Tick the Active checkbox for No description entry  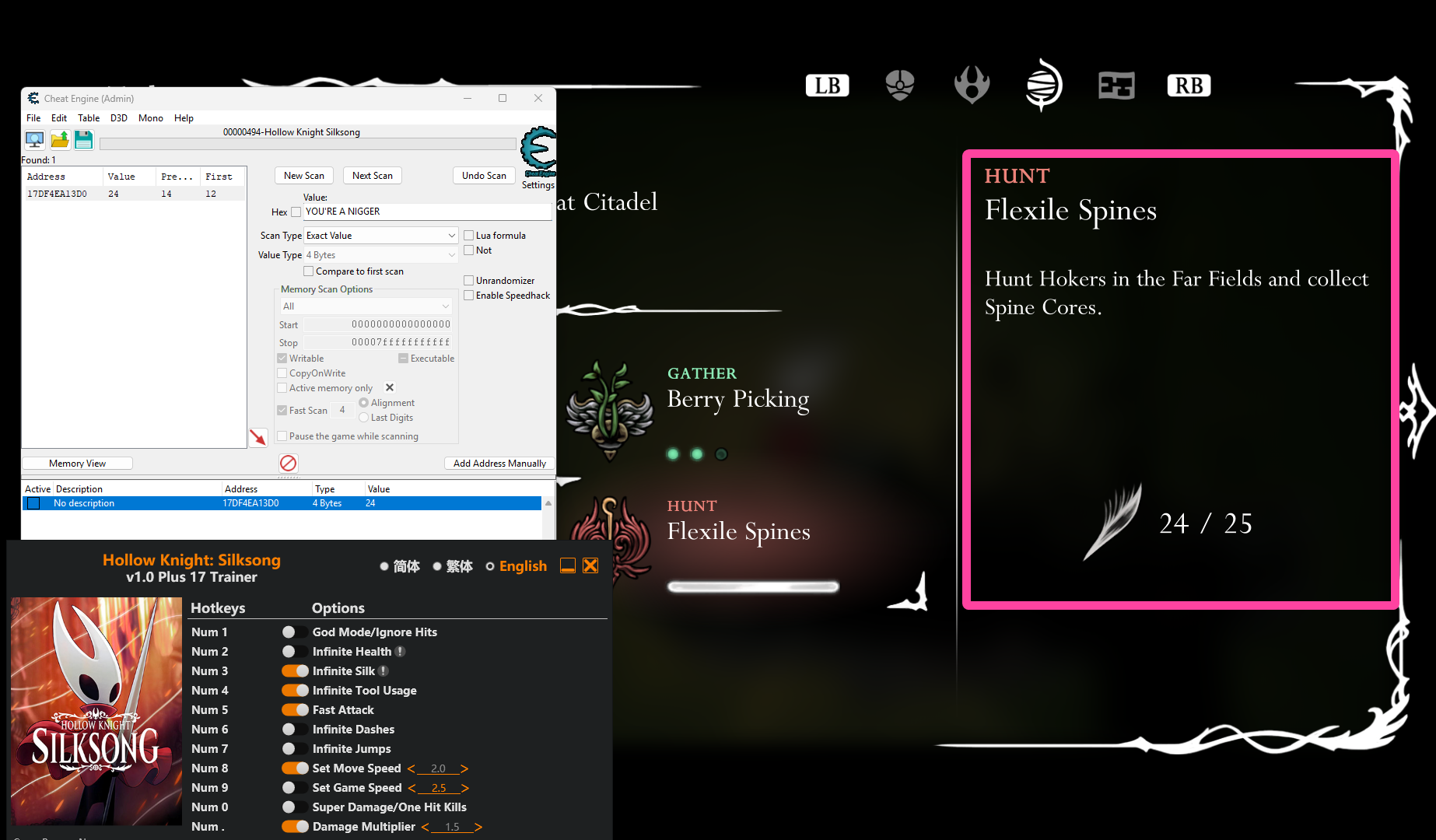pos(33,504)
